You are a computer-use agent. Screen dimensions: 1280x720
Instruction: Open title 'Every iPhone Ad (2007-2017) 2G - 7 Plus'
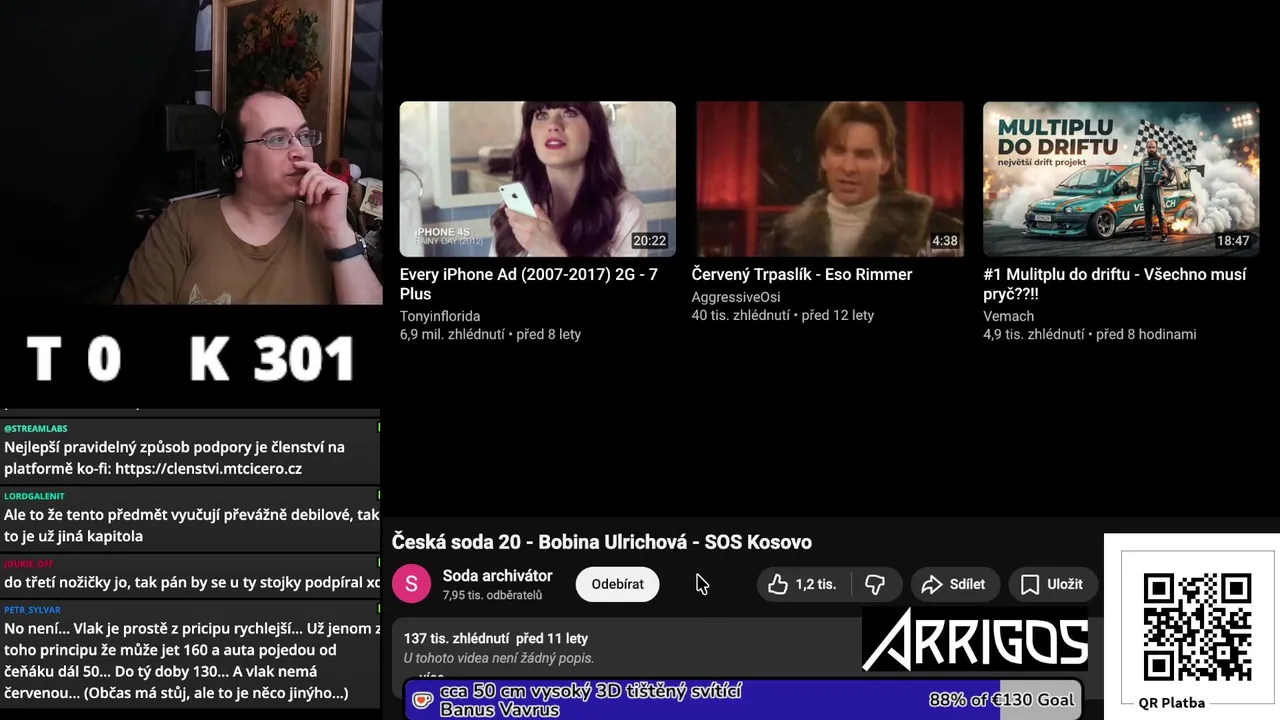coord(529,284)
